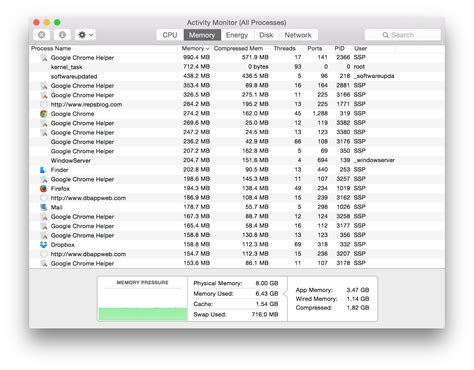474x370 pixels.
Task: Toggle sort order on Memory column header
Action: tap(195, 48)
